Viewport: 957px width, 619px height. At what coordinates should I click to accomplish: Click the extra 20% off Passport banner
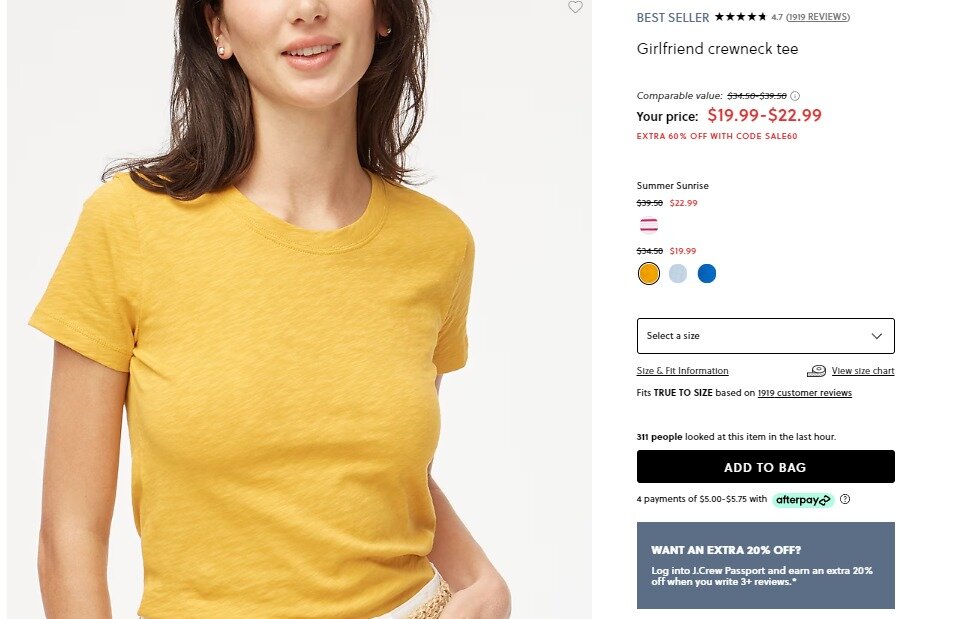pyautogui.click(x=765, y=565)
